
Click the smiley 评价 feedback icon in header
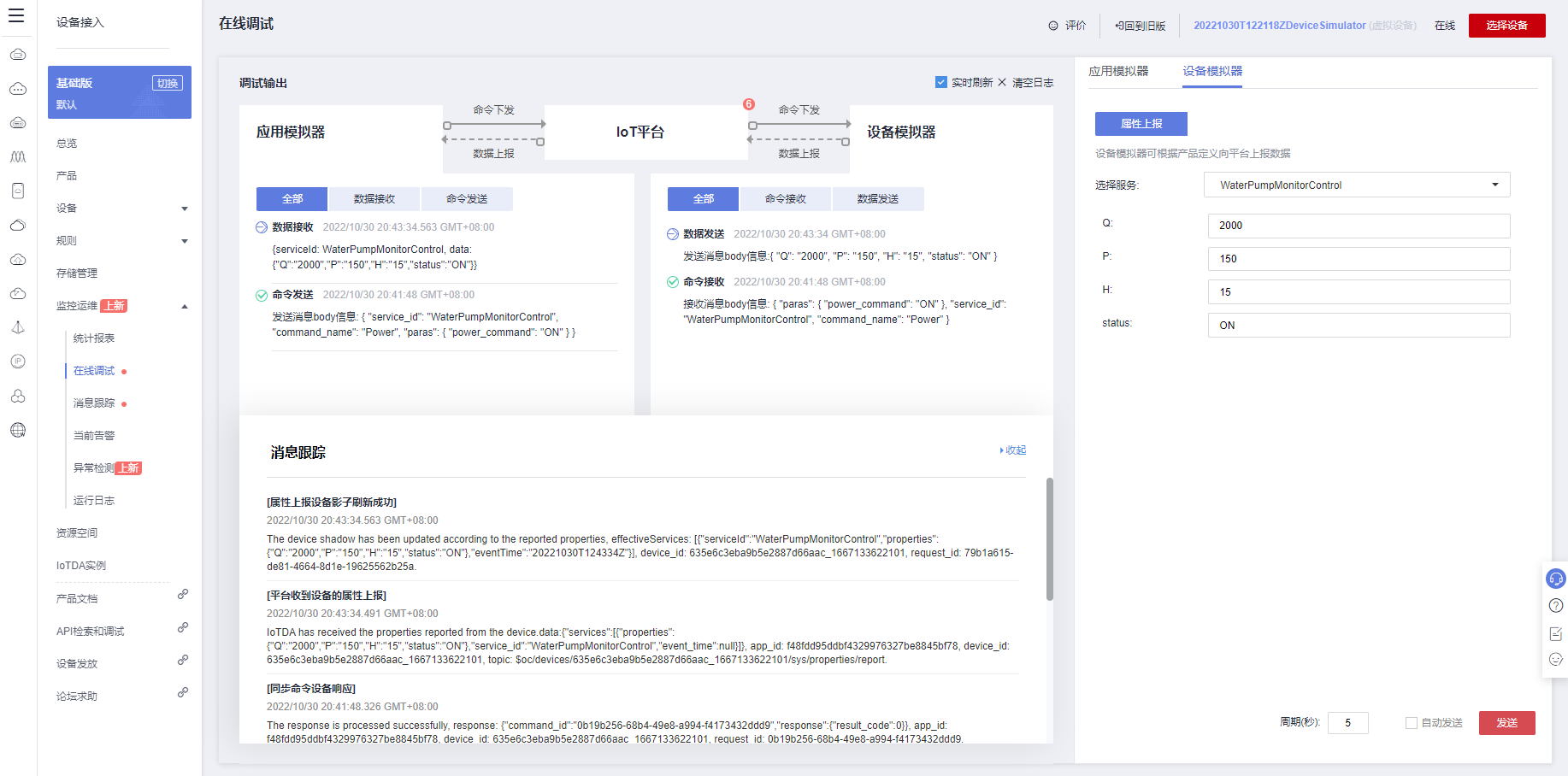click(1053, 26)
